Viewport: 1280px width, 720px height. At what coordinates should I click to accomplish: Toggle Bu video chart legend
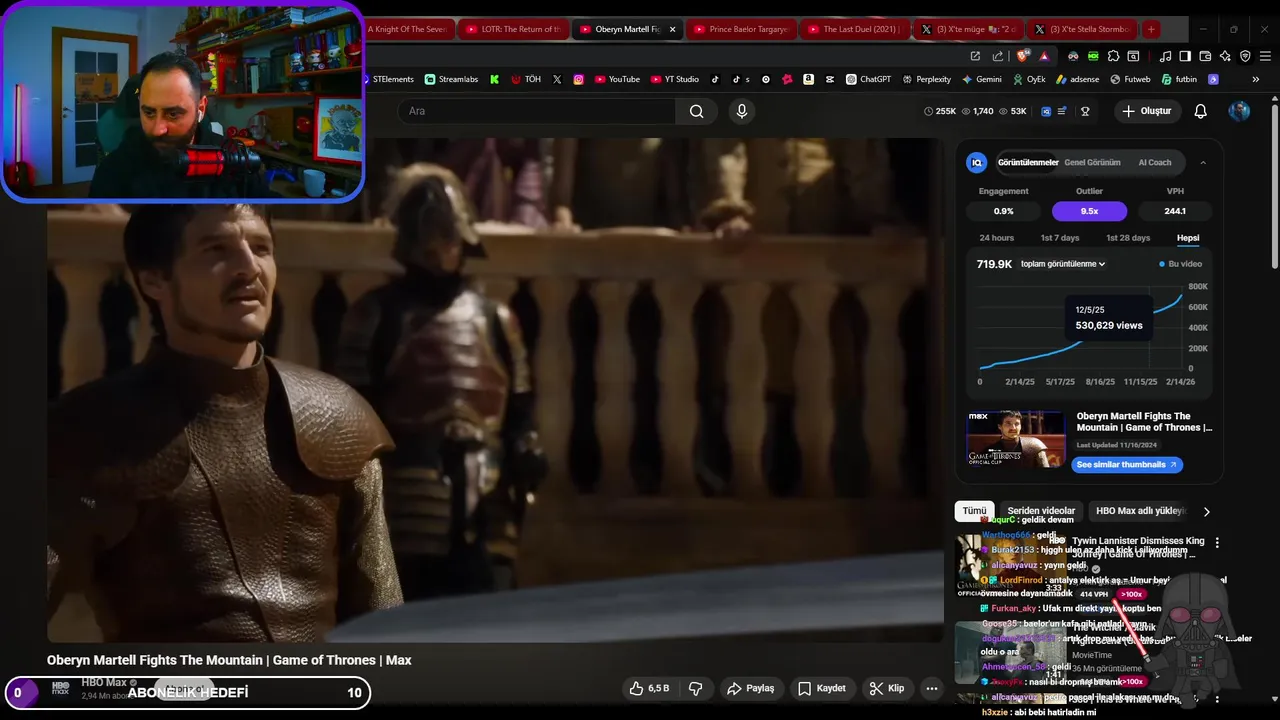(x=1180, y=264)
